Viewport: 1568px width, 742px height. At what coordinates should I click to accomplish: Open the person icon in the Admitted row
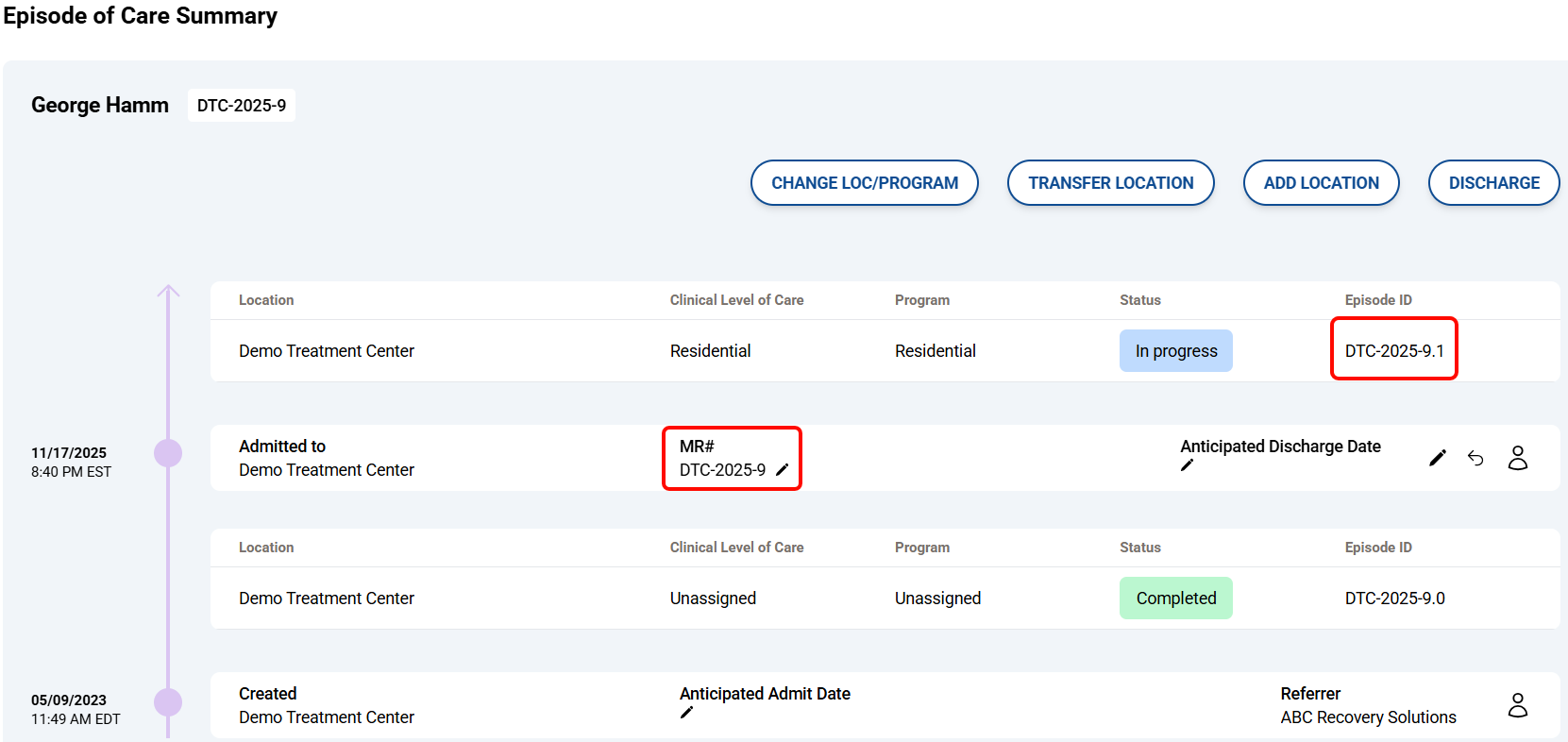1517,458
